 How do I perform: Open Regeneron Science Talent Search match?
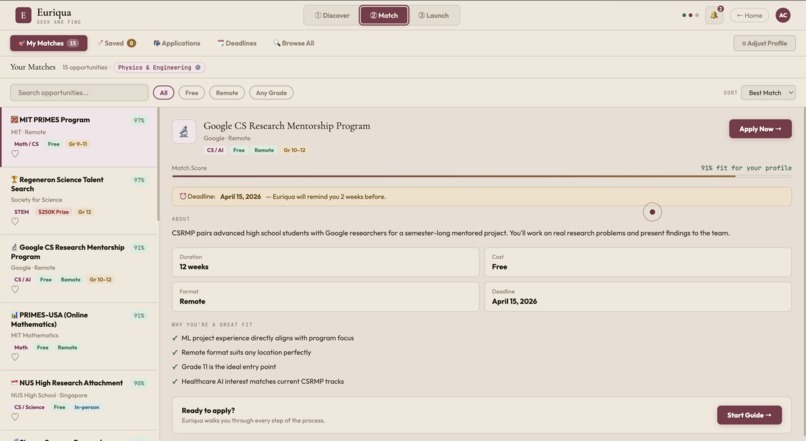79,201
